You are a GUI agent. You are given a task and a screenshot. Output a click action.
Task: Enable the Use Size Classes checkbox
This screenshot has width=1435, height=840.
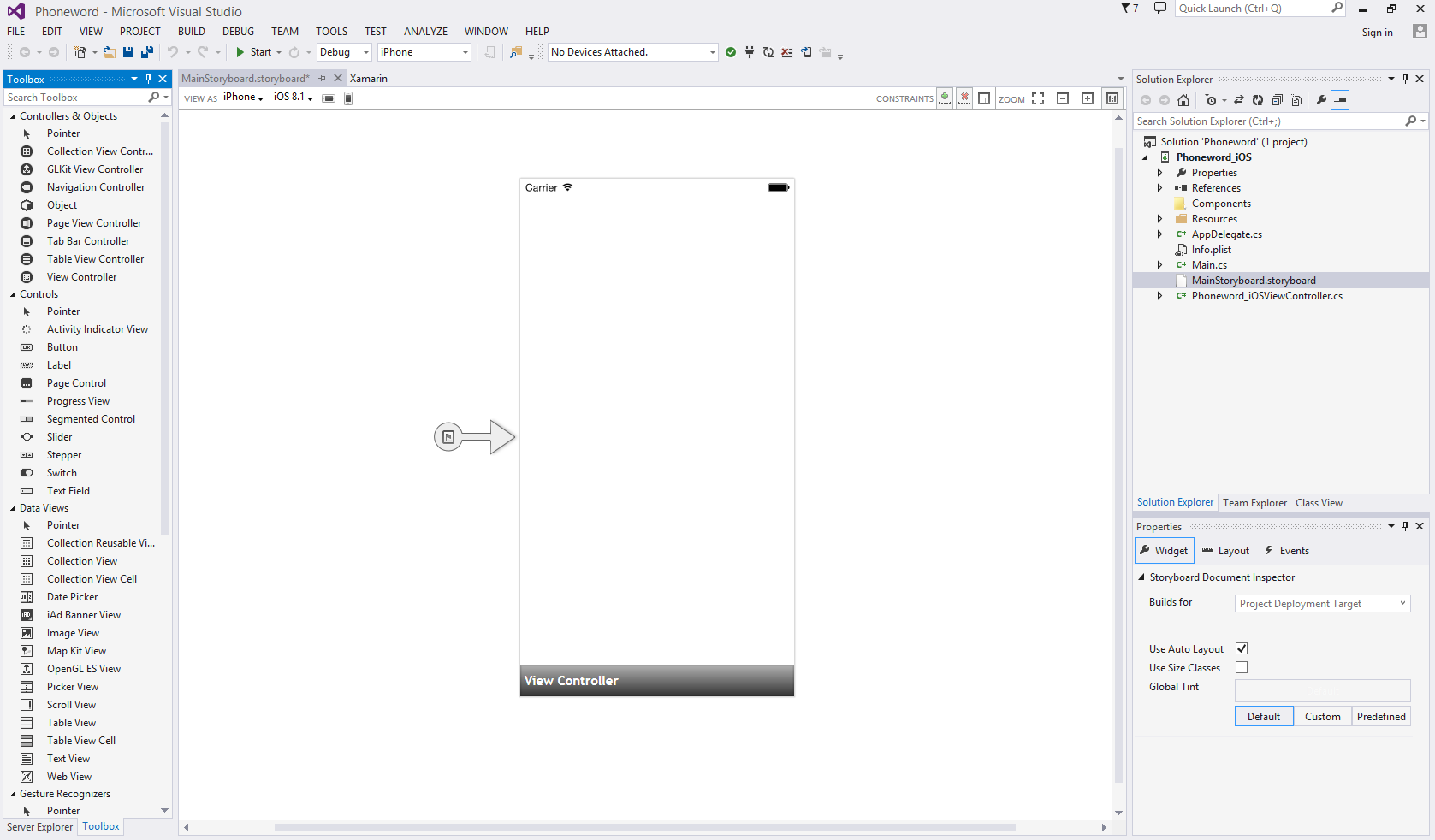[x=1242, y=667]
